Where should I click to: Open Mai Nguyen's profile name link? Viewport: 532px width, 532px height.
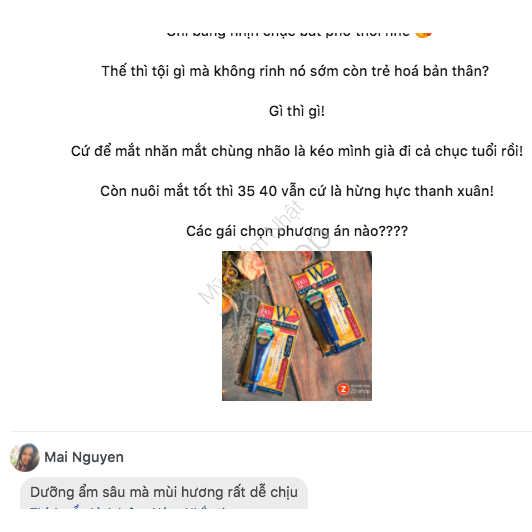pos(84,457)
